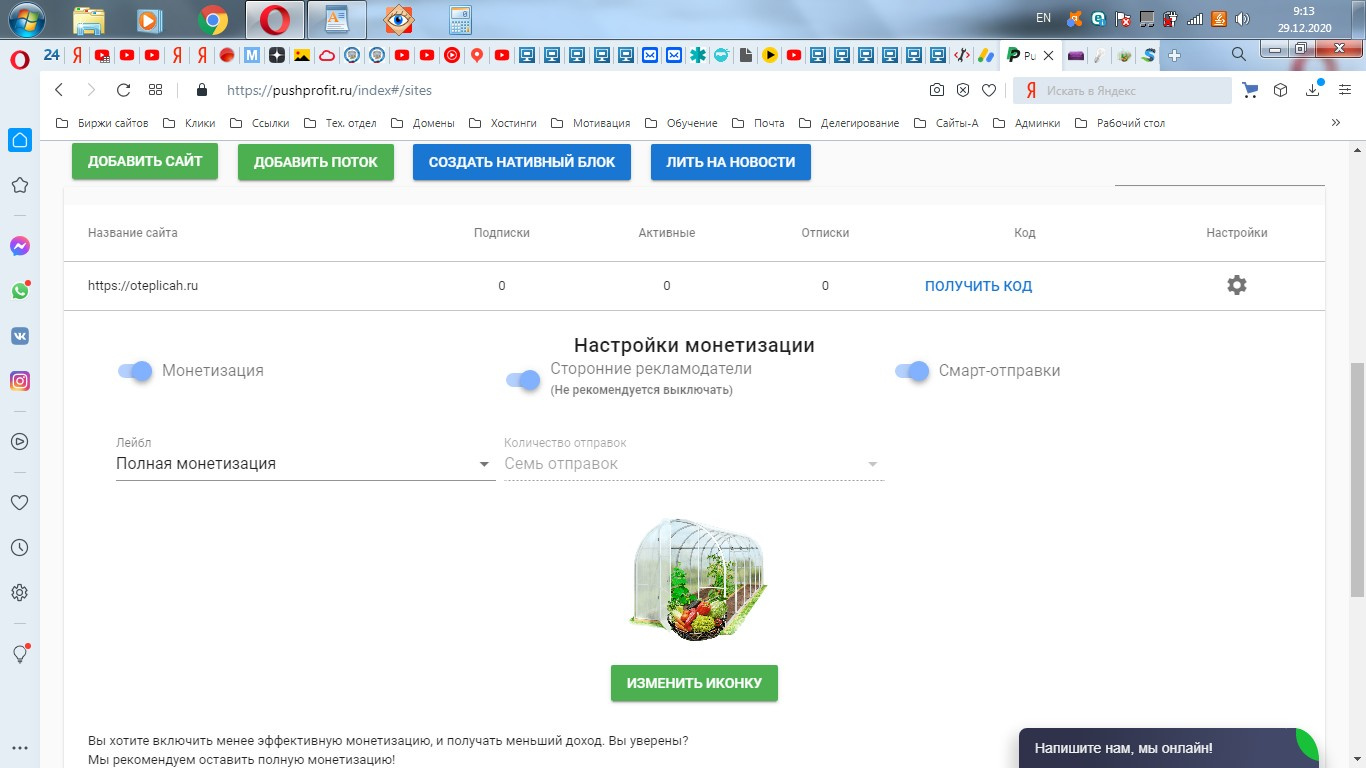Open site settings gear for oteplicah.ru
Screen dimensions: 1366x768
(x=1237, y=285)
